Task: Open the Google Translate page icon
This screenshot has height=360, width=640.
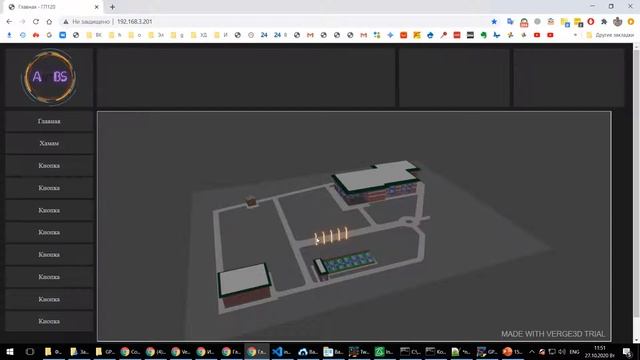Action: tap(510, 22)
